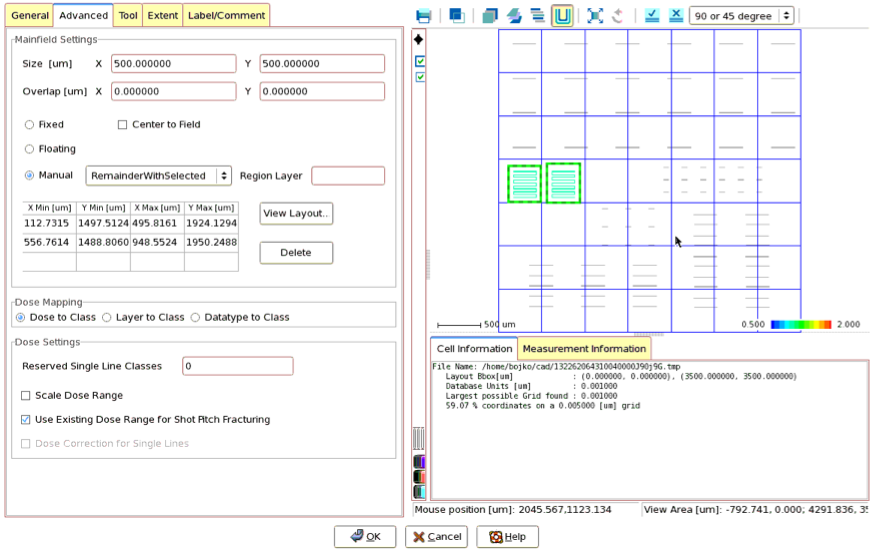Click the red-orange icon in the viewer side strip
This screenshot has width=872, height=555.
pos(419,477)
